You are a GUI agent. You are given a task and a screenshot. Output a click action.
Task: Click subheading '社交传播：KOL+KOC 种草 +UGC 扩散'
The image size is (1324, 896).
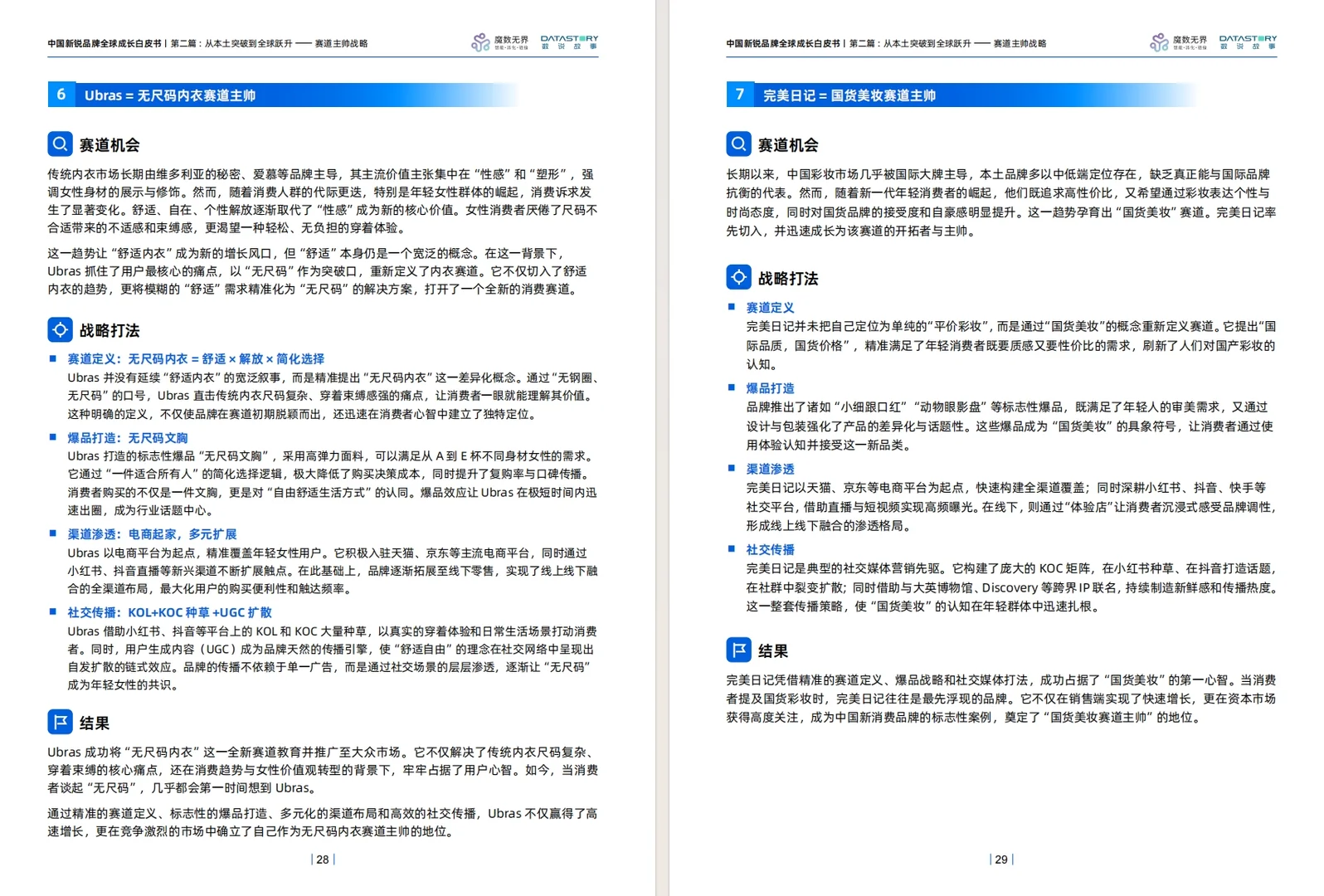(169, 612)
